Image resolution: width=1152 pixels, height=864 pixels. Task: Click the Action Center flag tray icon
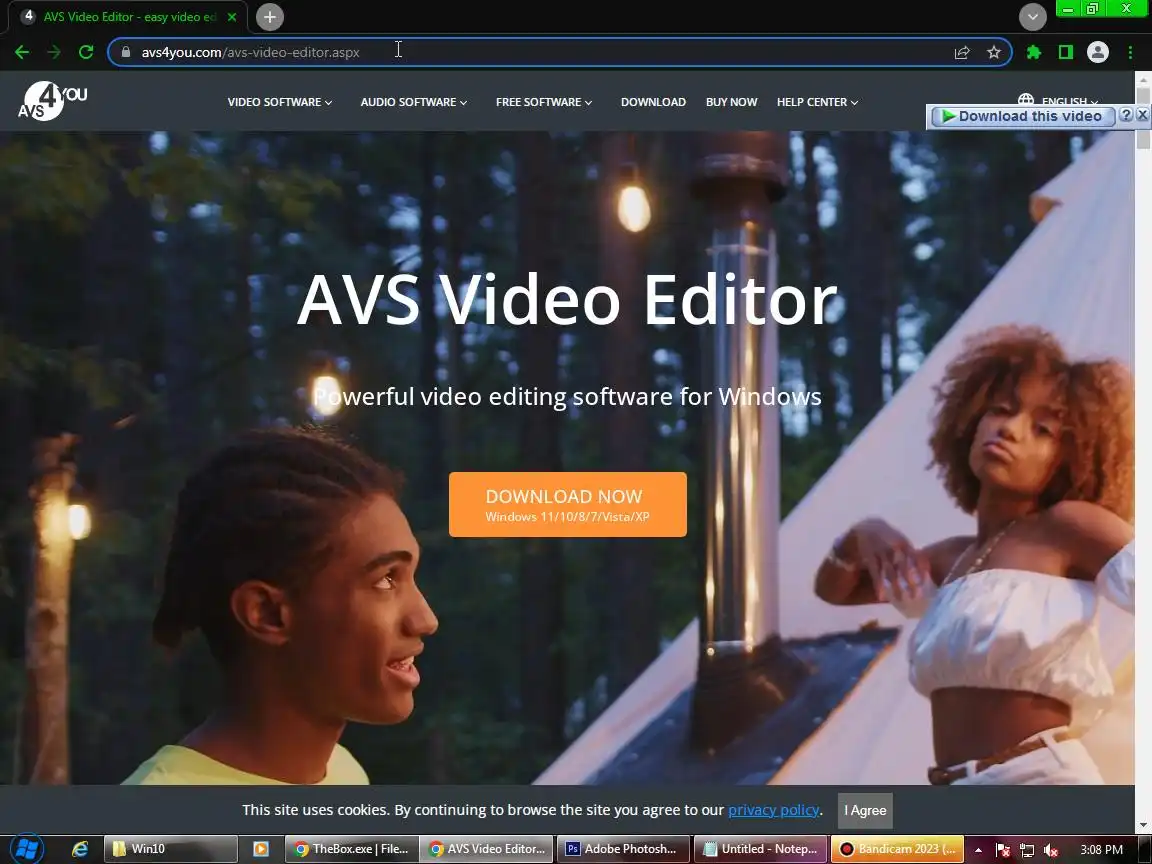(x=1002, y=850)
